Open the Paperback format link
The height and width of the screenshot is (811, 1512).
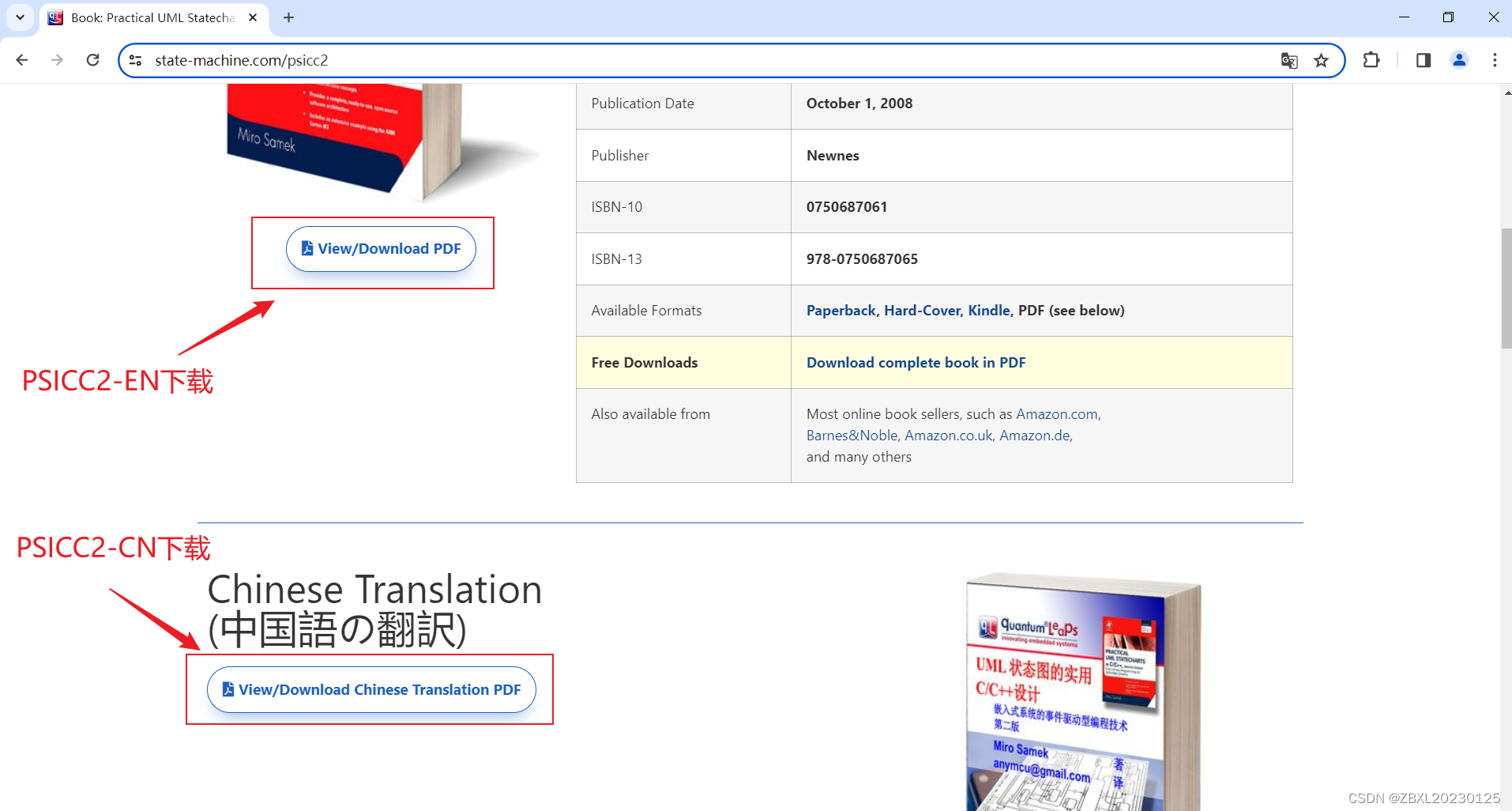tap(841, 311)
